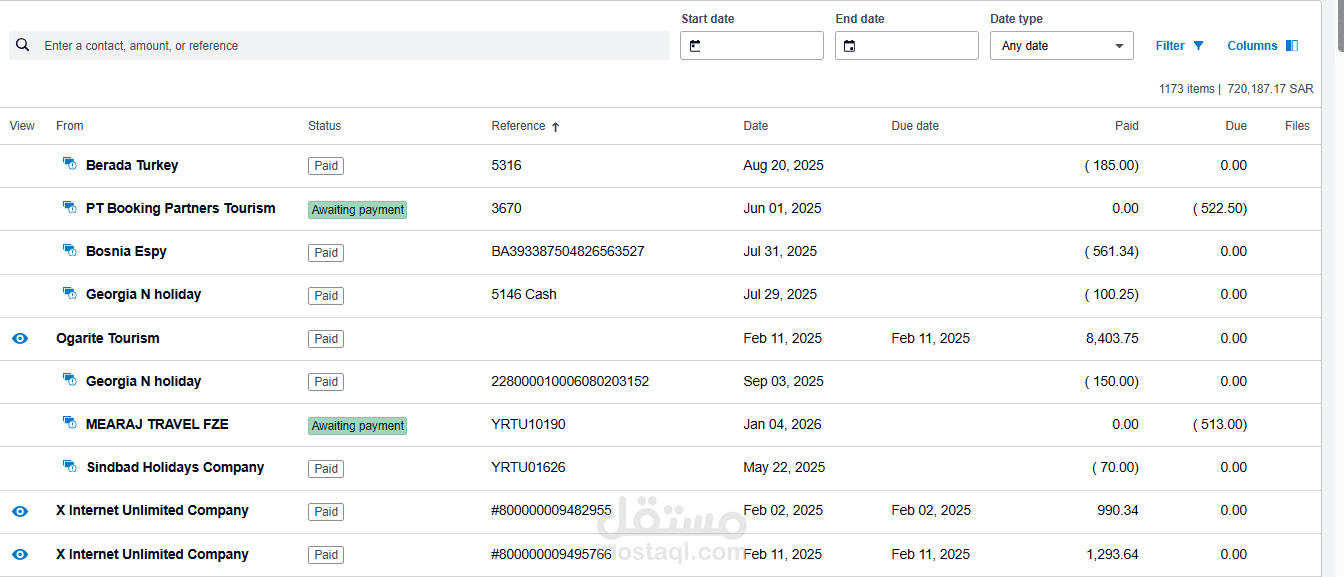Focus the contact, amount, or reference search field
Image resolution: width=1344 pixels, height=577 pixels.
click(x=340, y=45)
